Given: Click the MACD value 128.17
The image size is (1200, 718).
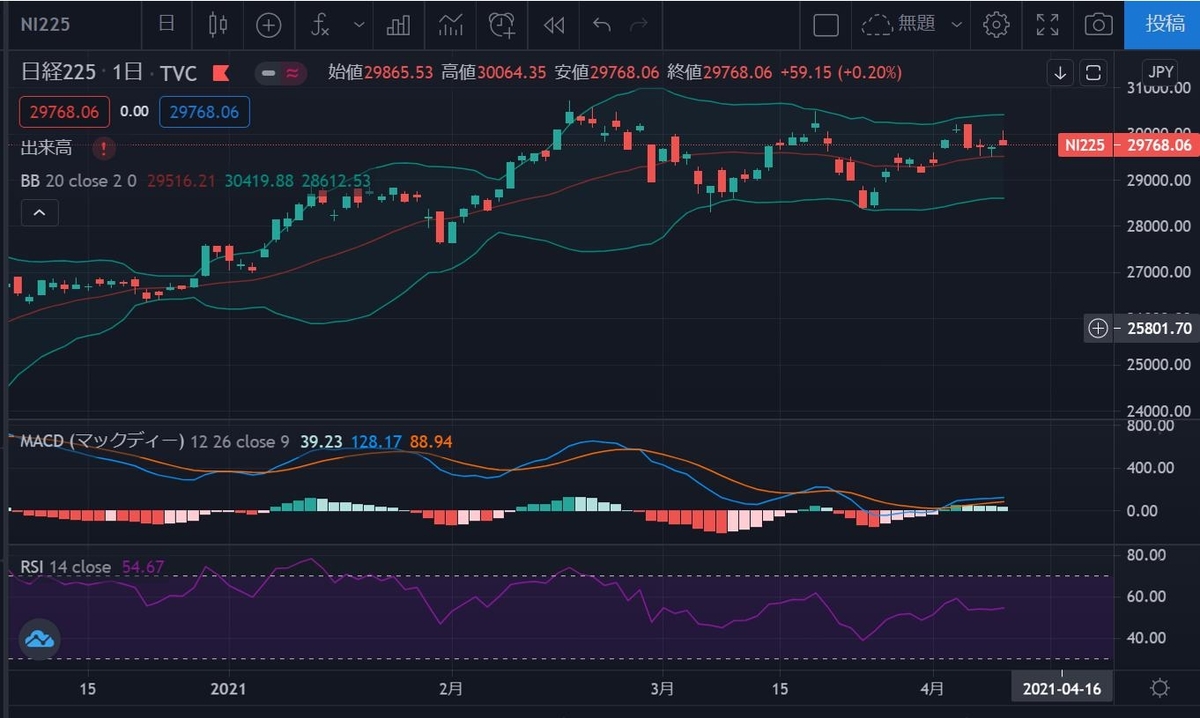Looking at the screenshot, I should coord(378,441).
